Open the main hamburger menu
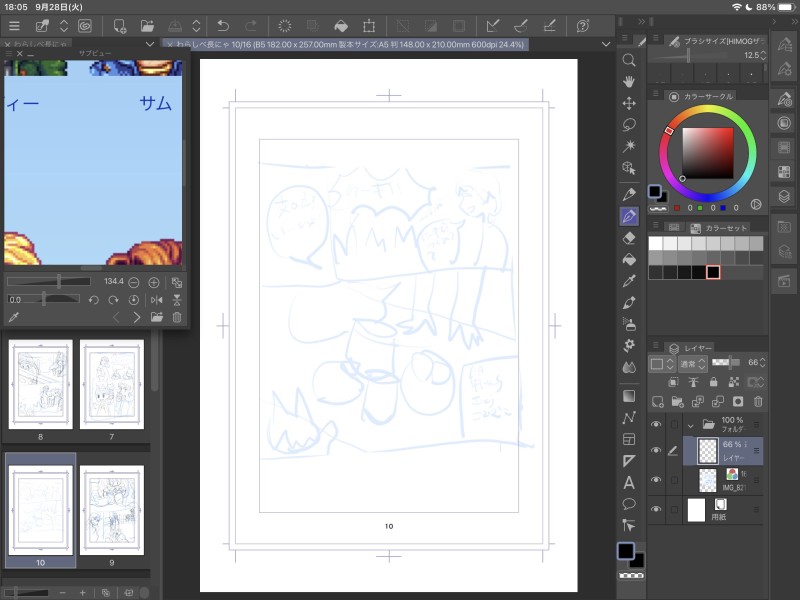 pyautogui.click(x=14, y=25)
